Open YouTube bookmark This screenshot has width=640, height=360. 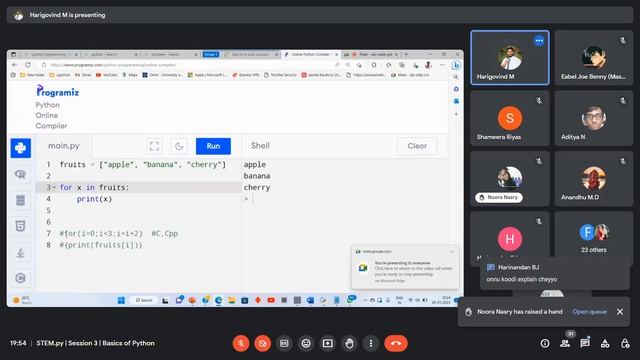[107, 75]
